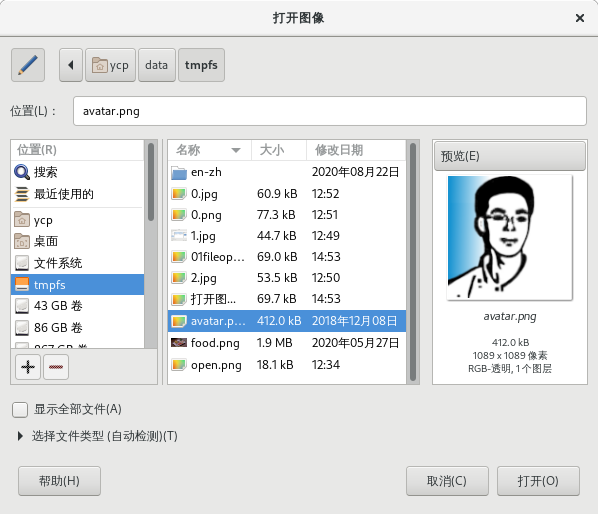Open the 最近使用的 recent files entry
The width and height of the screenshot is (598, 514).
coord(78,194)
